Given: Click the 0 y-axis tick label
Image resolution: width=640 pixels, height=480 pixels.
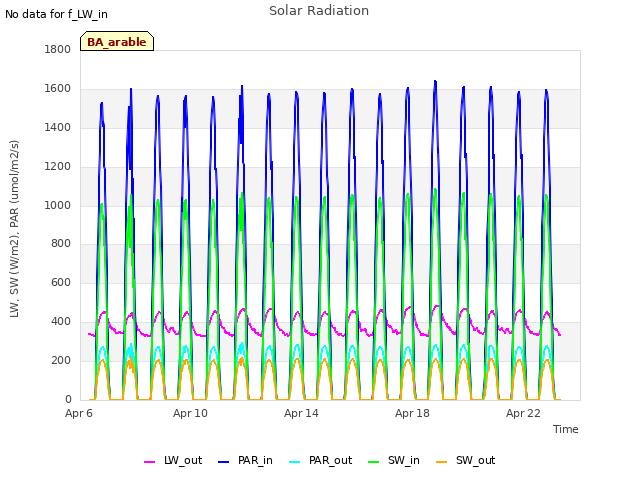Looking at the screenshot, I should [x=68, y=399].
